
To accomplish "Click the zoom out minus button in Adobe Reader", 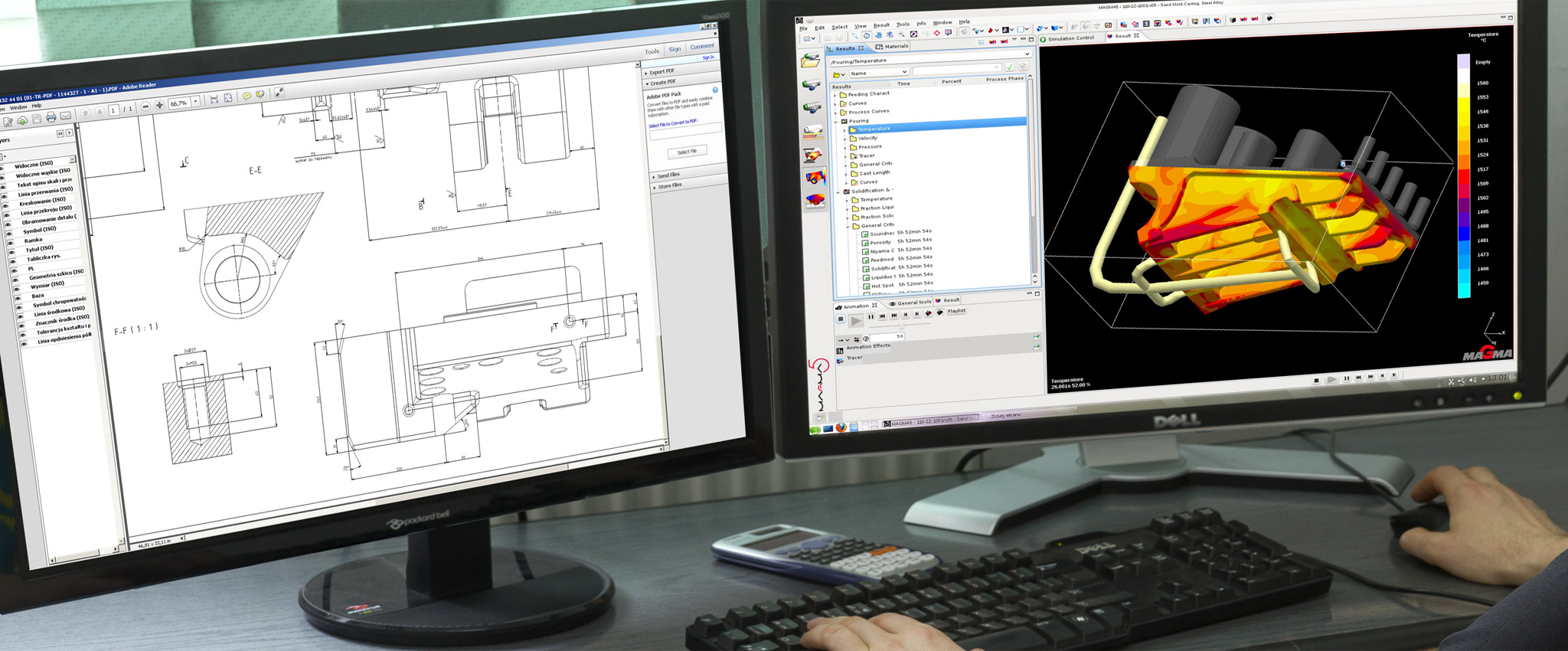I will point(145,106).
